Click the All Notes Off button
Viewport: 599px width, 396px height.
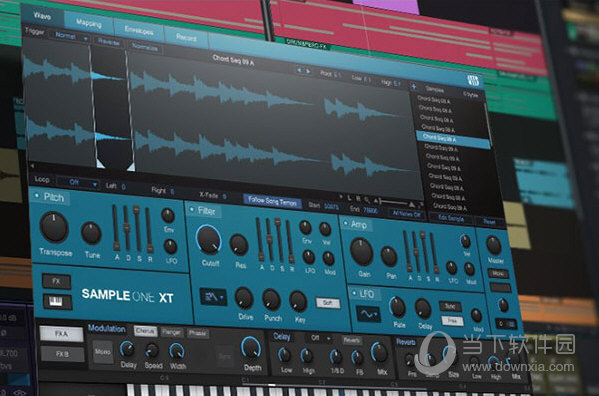406,215
